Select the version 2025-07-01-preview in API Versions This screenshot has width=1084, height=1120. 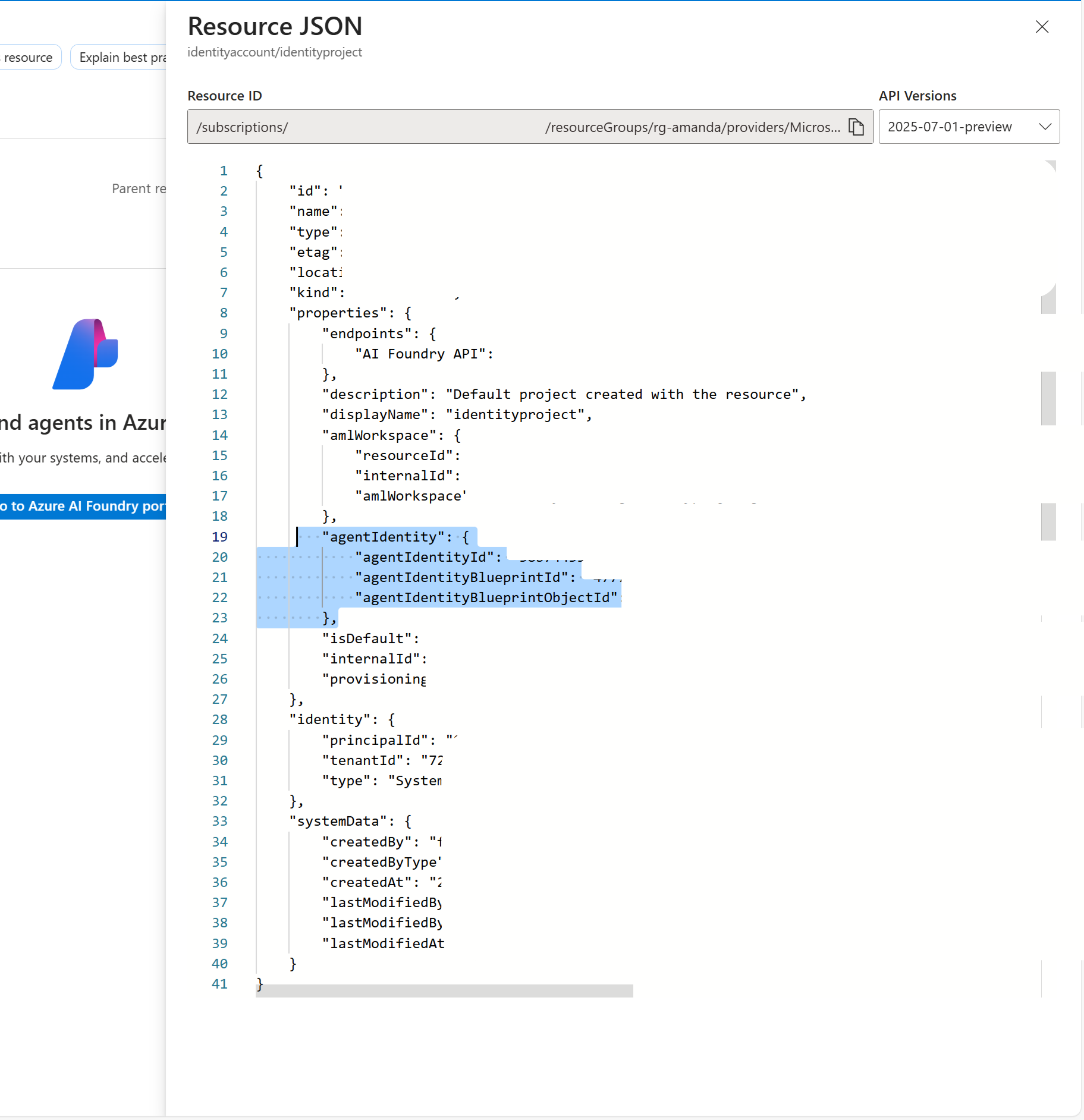(950, 127)
